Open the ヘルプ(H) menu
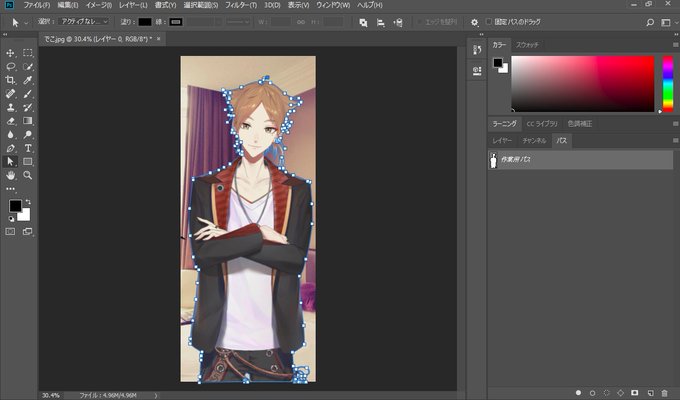Screen dimensions: 680x400 pos(369,5)
